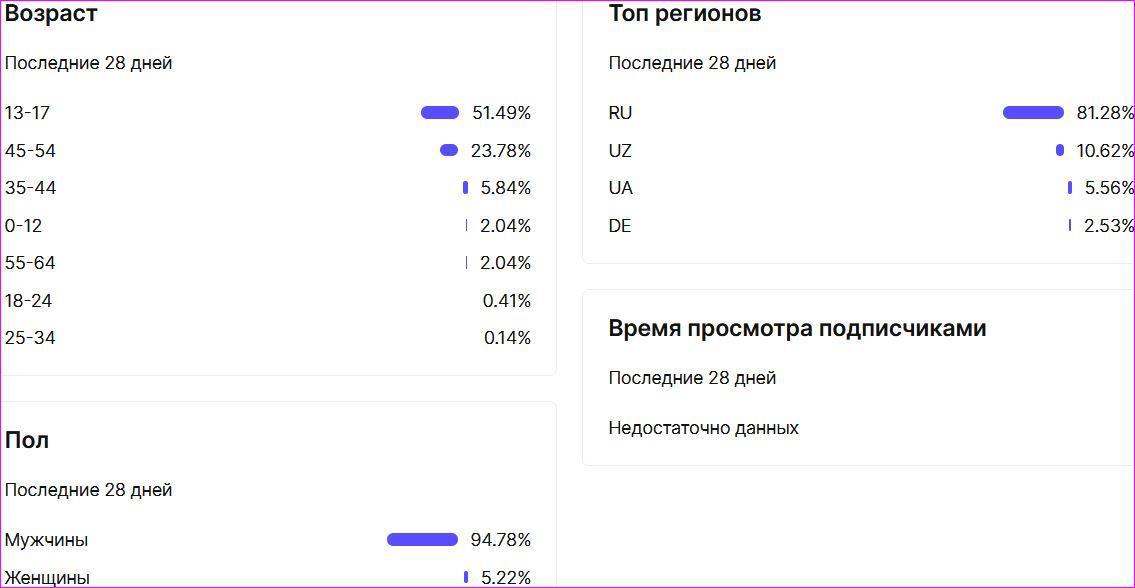1135x588 pixels.
Task: Click the 55-64 age row label
Action: point(30,263)
